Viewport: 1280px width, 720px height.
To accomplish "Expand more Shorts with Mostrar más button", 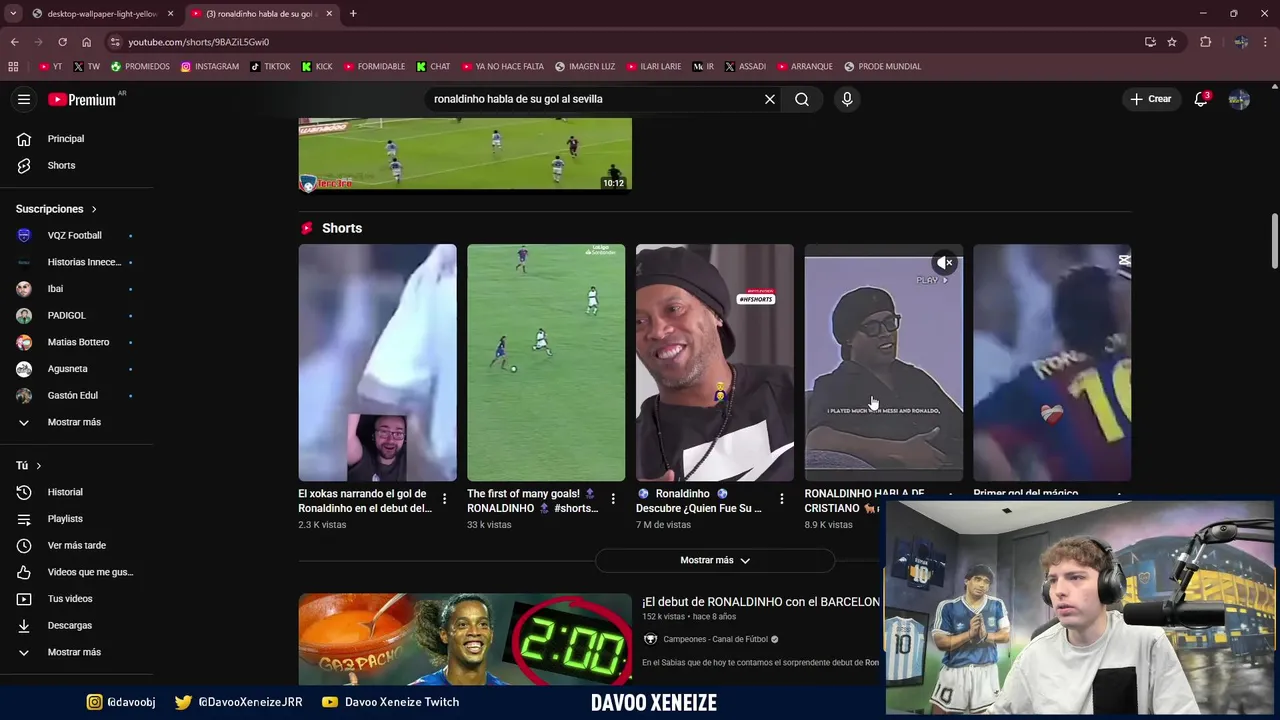I will pos(715,561).
